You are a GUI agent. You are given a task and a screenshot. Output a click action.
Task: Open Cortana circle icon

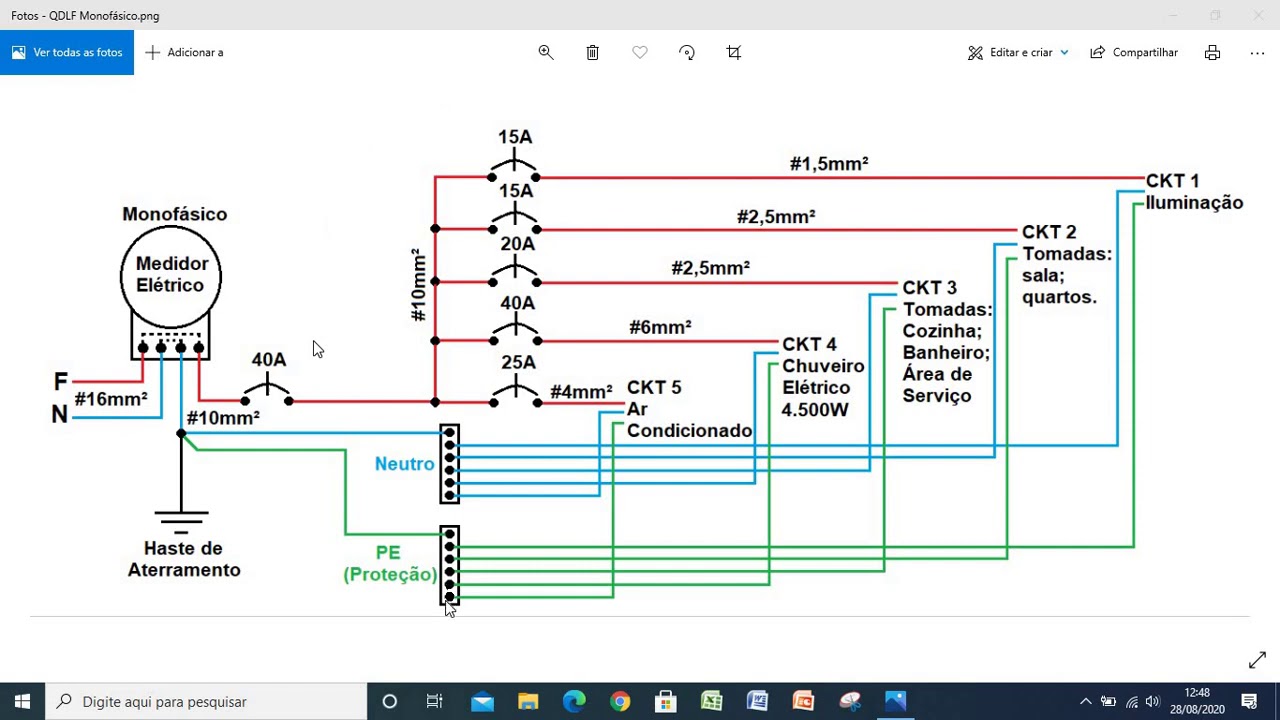tap(390, 701)
